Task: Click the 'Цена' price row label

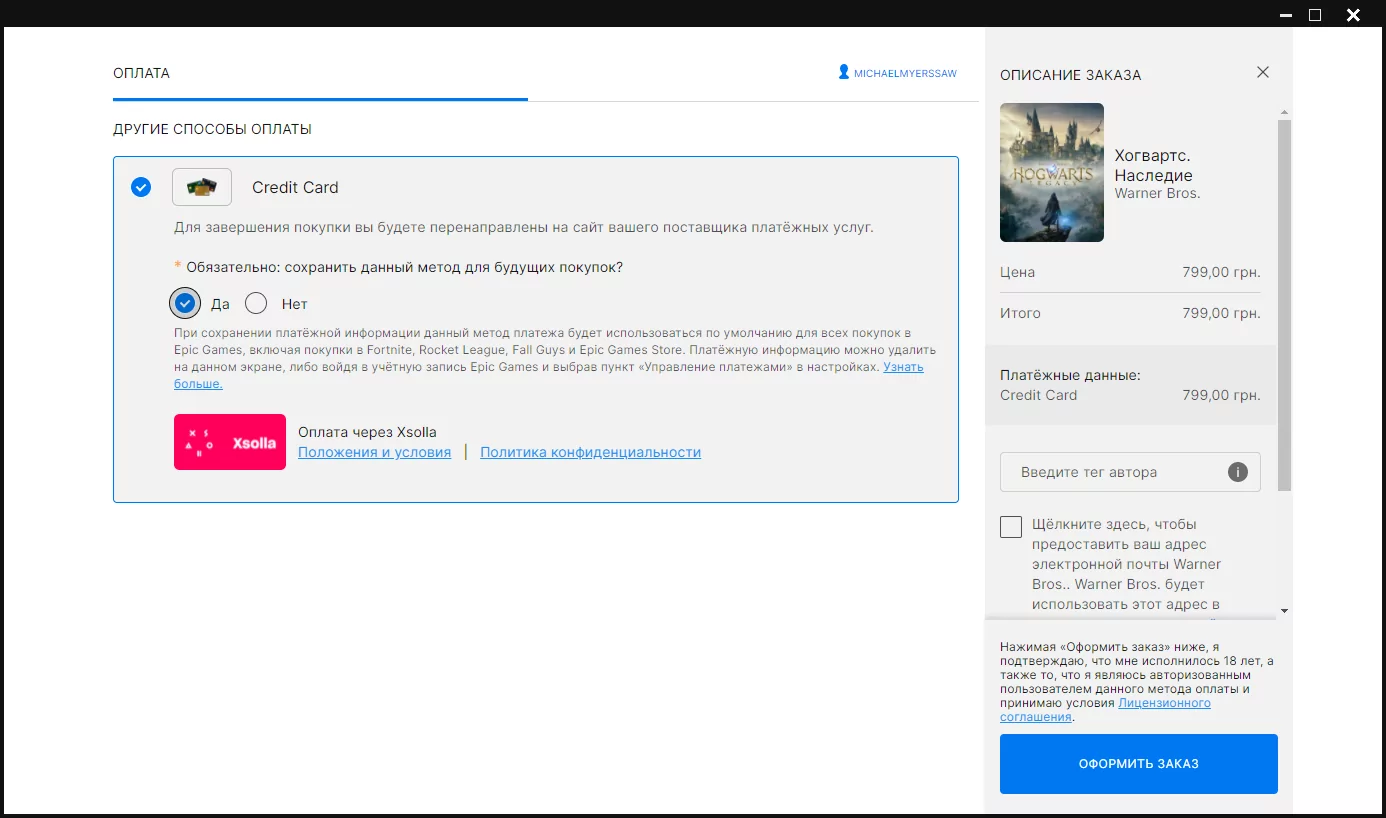Action: [1017, 272]
